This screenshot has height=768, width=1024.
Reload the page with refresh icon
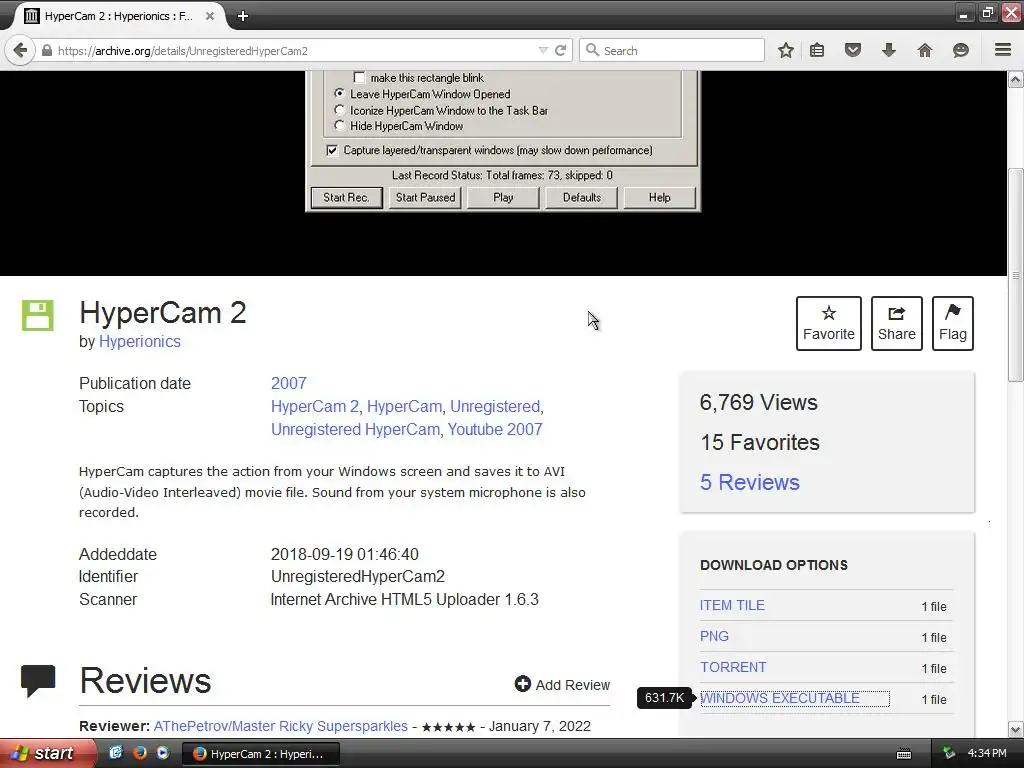click(560, 50)
